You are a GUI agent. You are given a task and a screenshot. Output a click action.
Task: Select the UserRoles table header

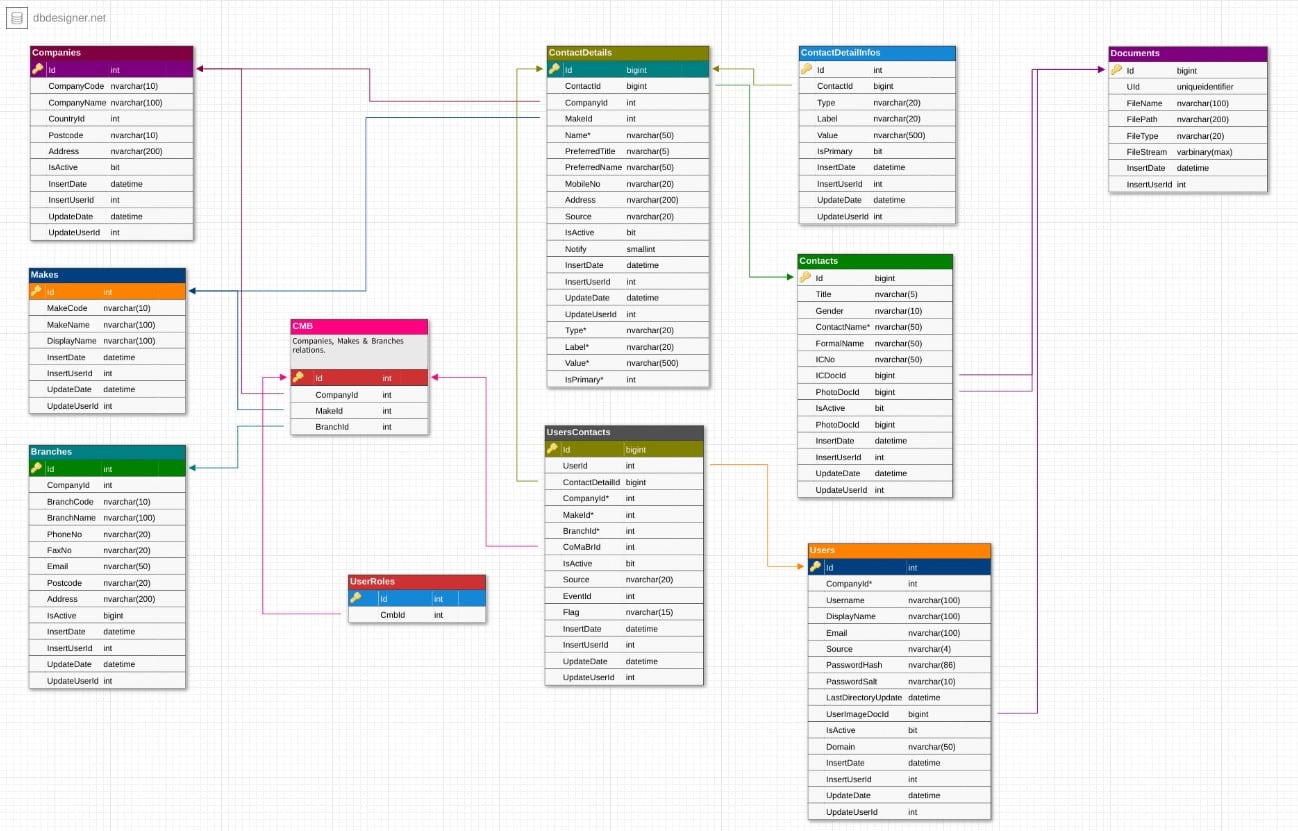416,582
